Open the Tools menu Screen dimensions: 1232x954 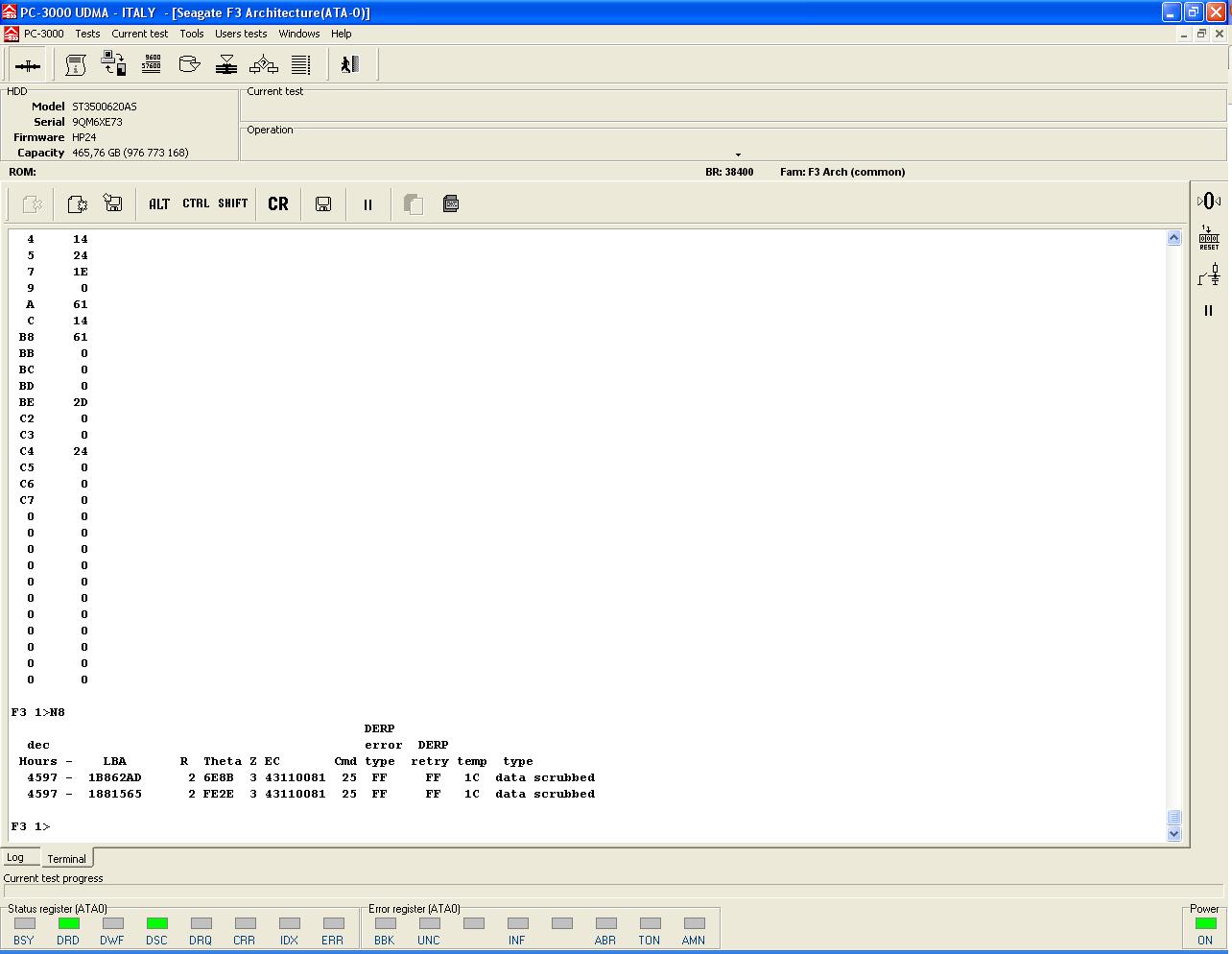[x=192, y=34]
